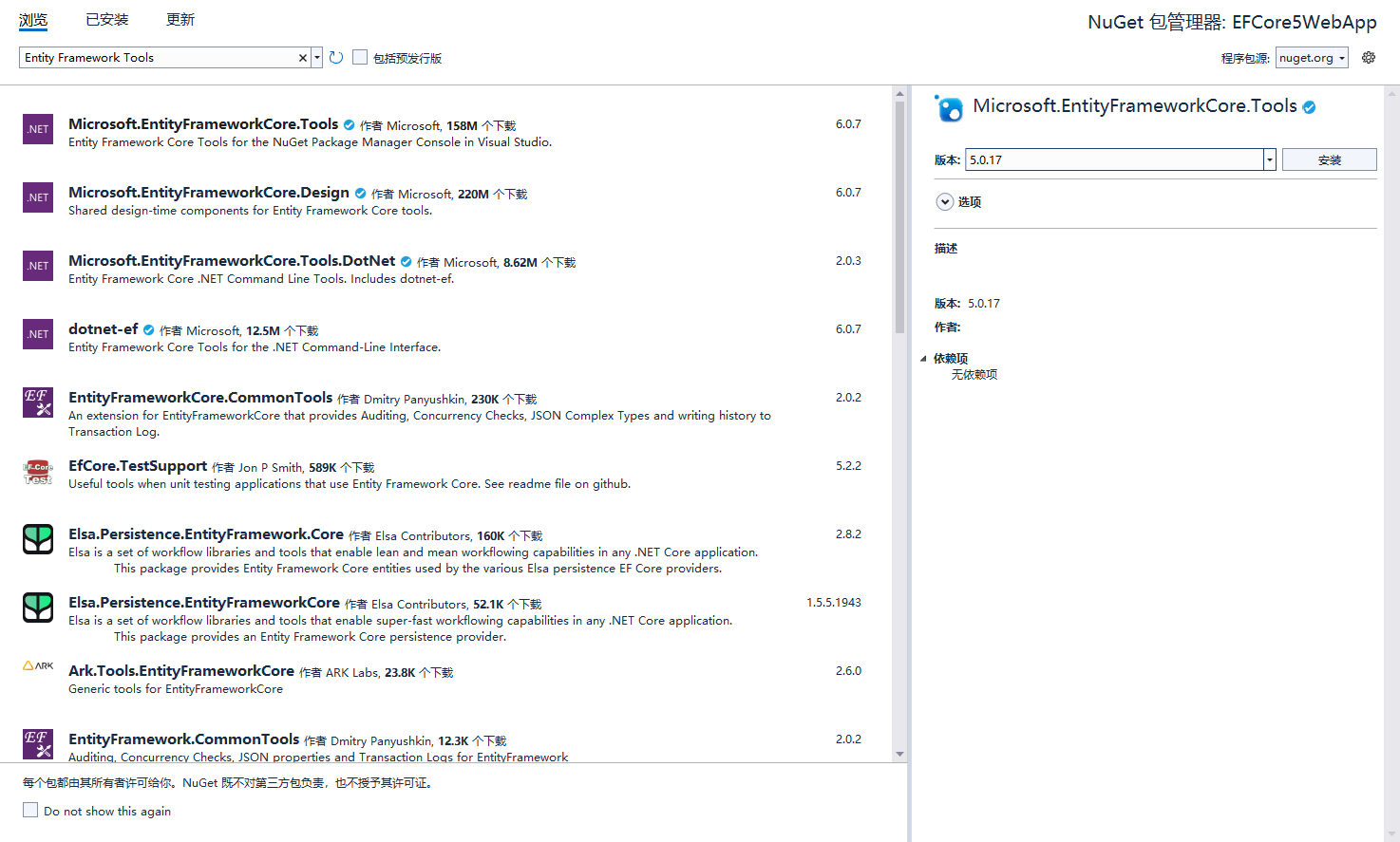Click the Ark.Tools.EntityFrameworkCore ARK icon
Viewport: 1400px width, 842px height.
[38, 666]
